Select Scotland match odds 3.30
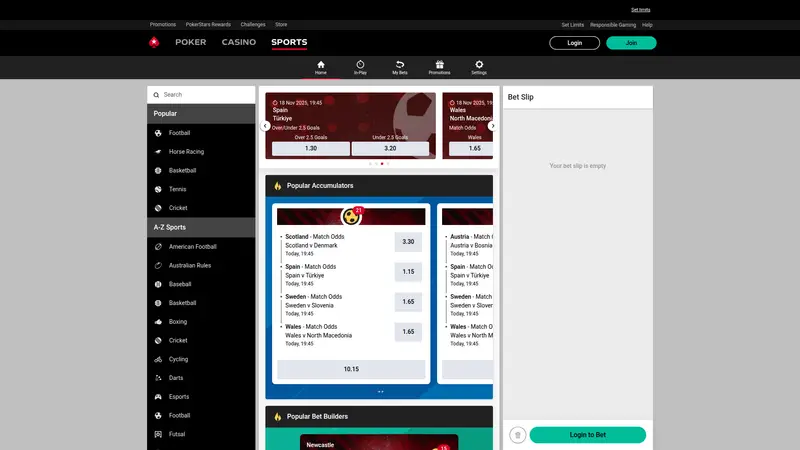Screen dimensions: 800x450 [408, 242]
